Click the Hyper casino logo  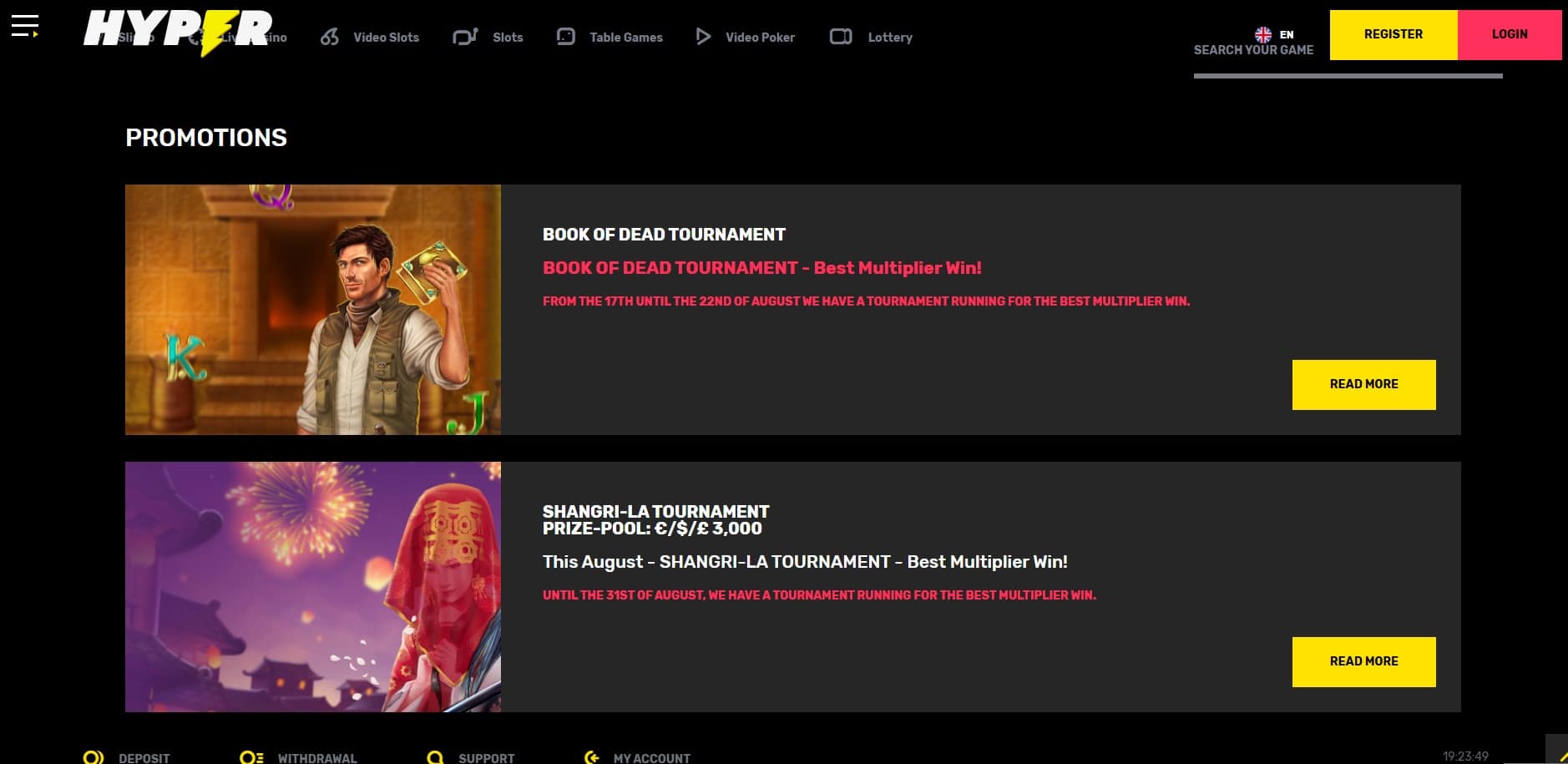pos(177,31)
